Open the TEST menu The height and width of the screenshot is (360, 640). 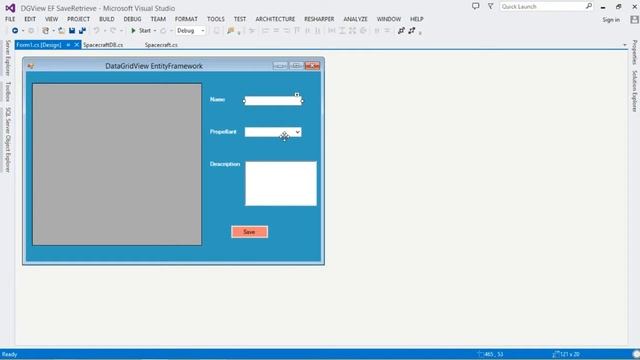tap(240, 19)
